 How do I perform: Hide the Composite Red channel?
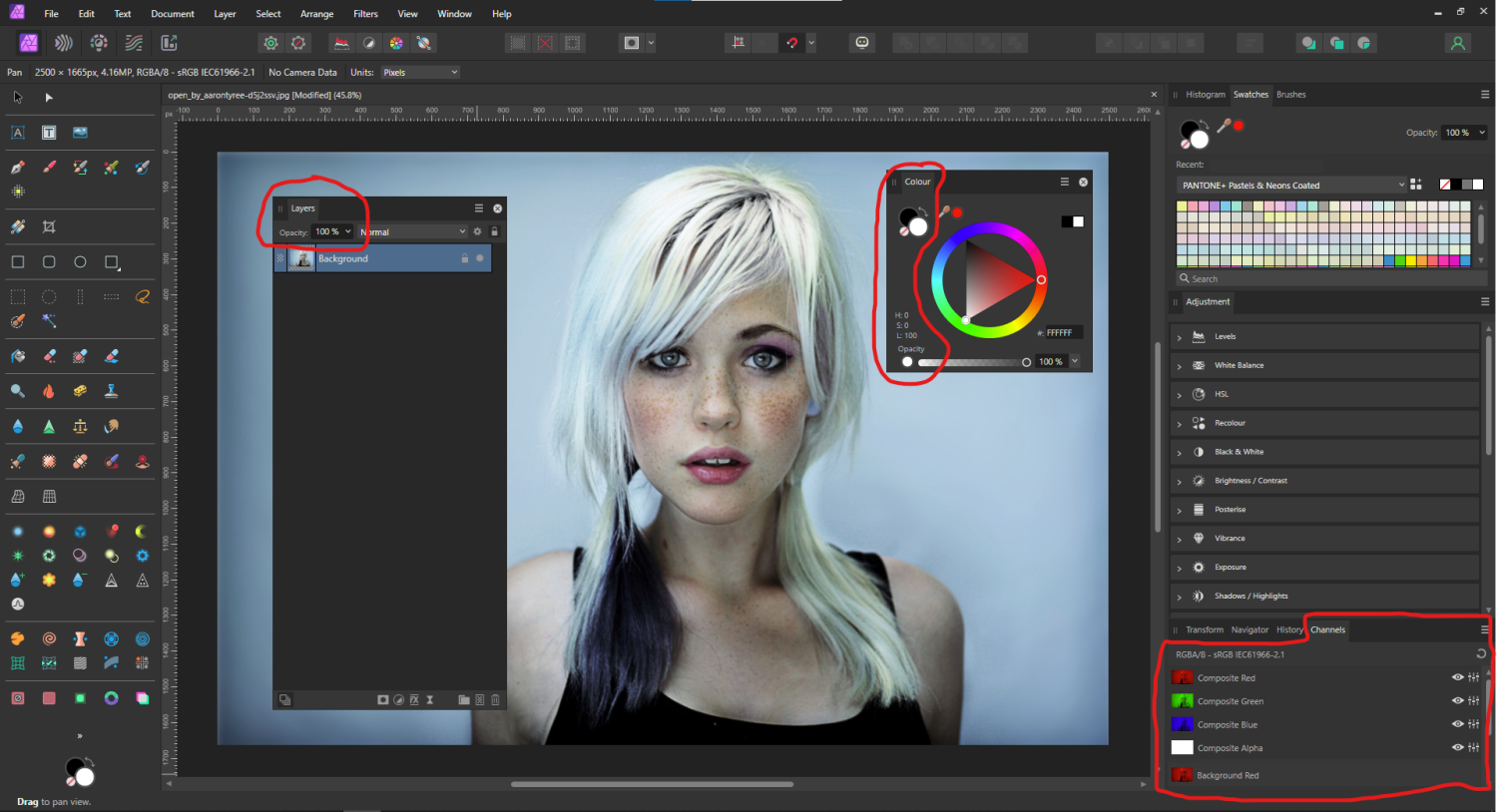tap(1457, 677)
